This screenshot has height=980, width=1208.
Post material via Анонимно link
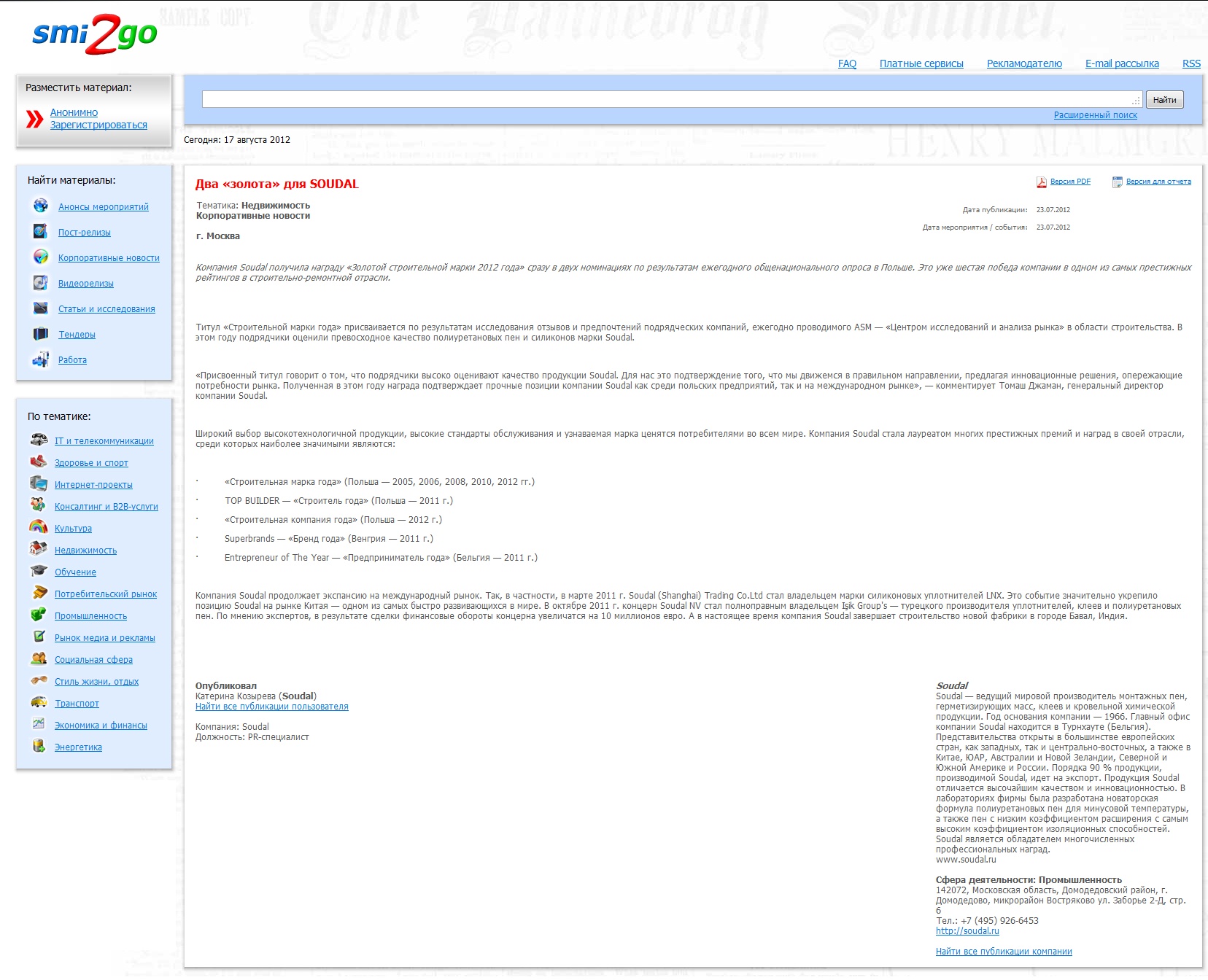[74, 112]
